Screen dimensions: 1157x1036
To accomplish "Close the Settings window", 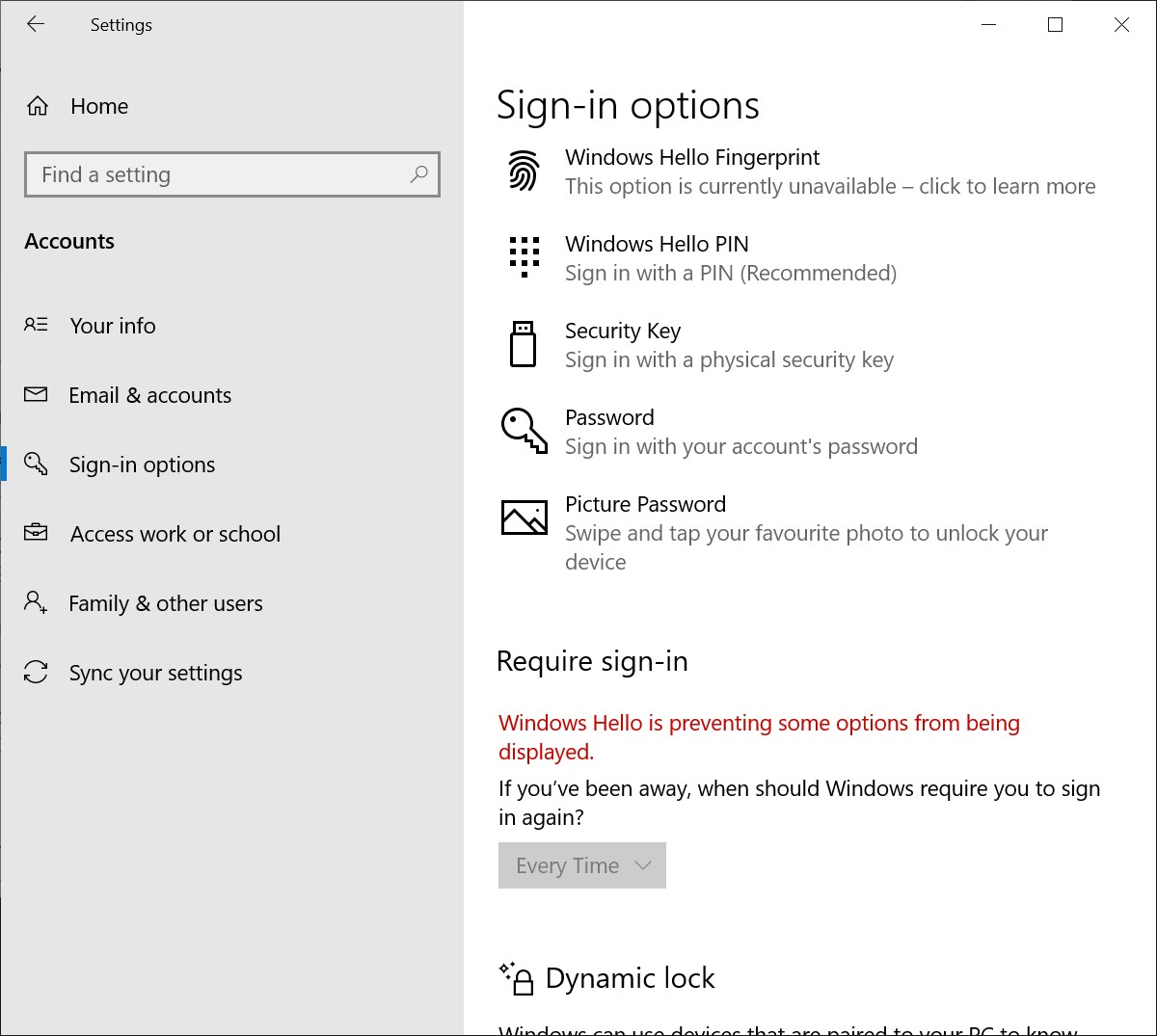I will tap(1121, 25).
